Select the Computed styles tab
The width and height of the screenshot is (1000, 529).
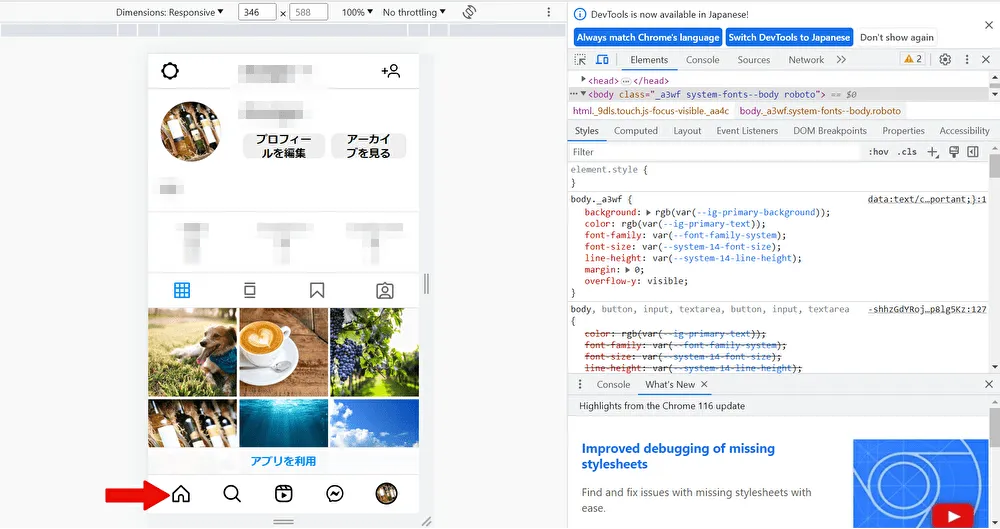coord(636,131)
